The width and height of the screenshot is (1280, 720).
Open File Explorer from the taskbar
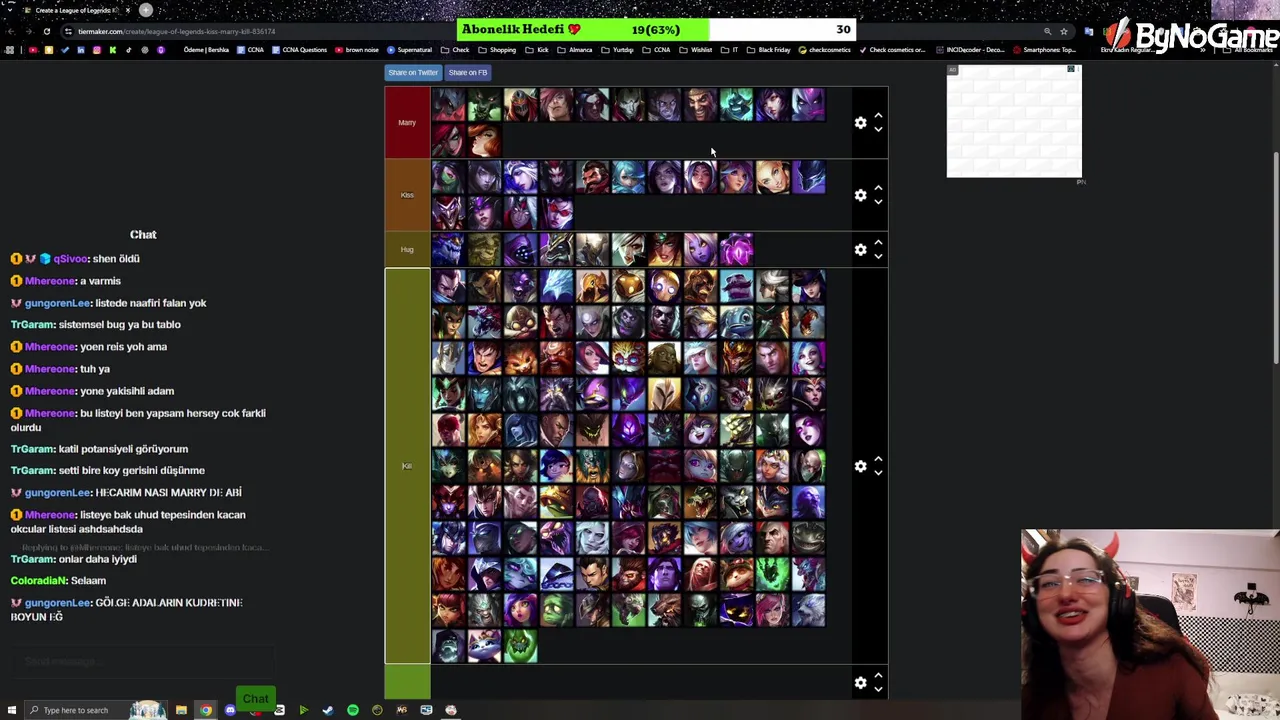click(x=181, y=710)
